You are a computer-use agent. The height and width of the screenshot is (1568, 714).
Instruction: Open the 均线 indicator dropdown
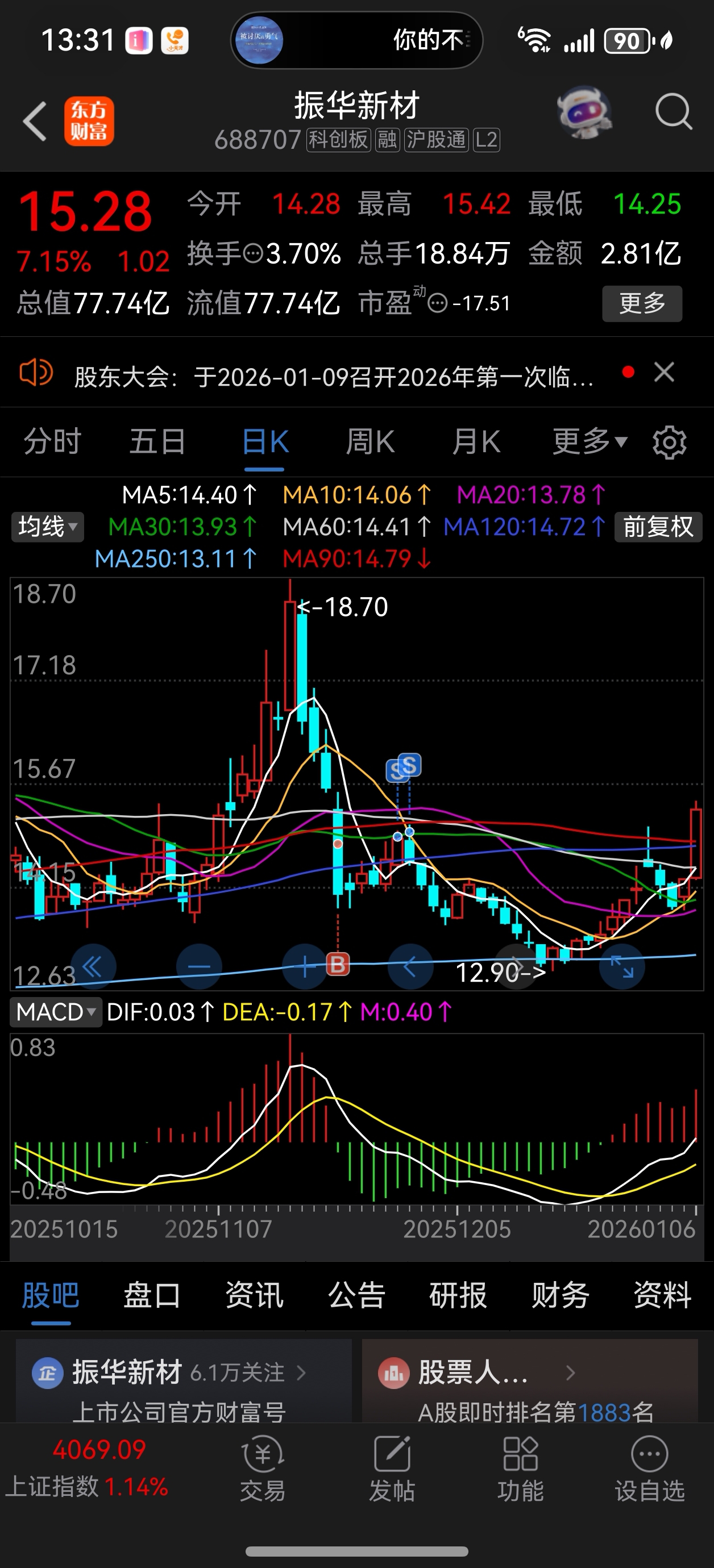click(48, 527)
